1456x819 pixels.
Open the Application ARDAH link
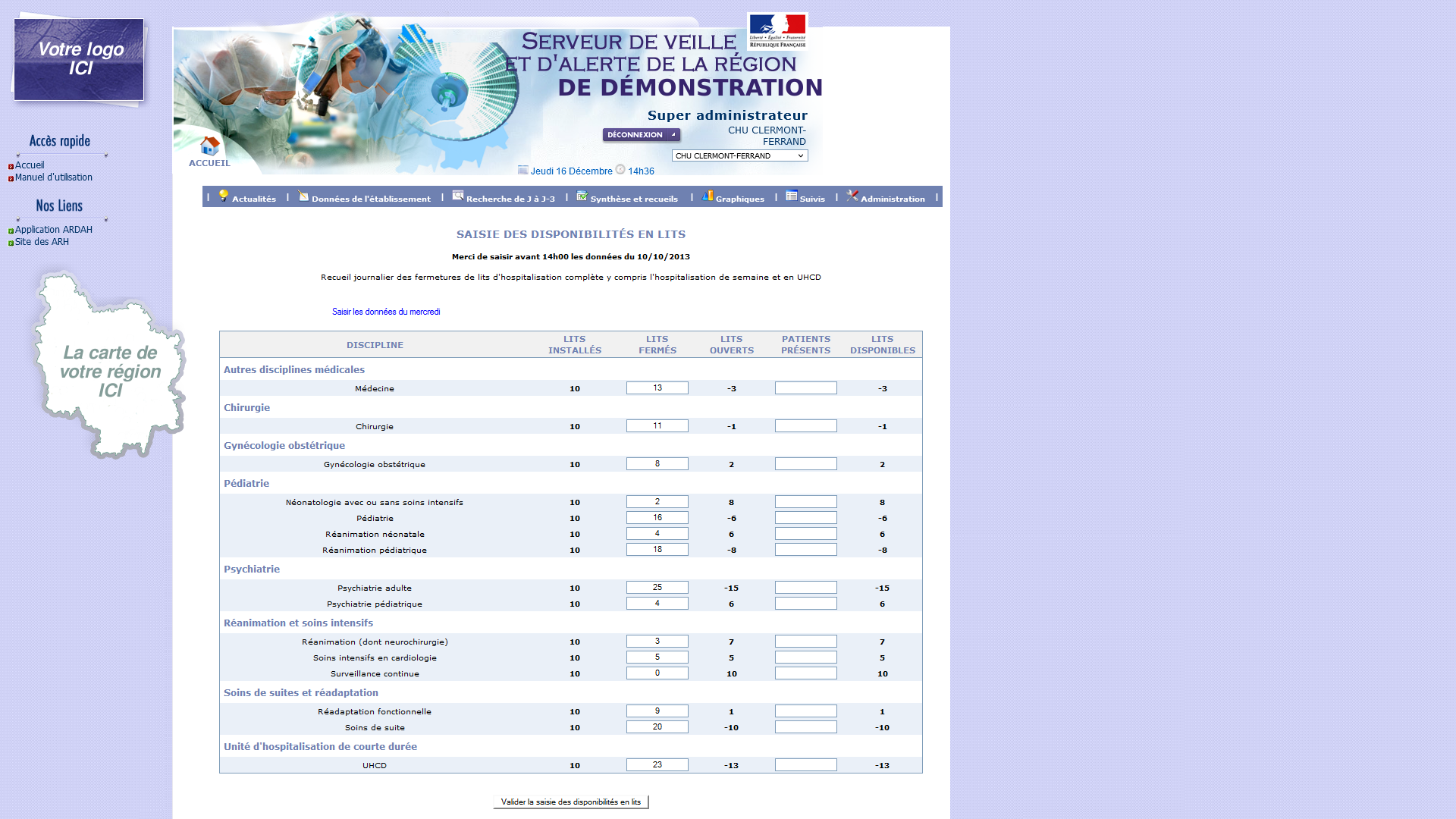(53, 230)
